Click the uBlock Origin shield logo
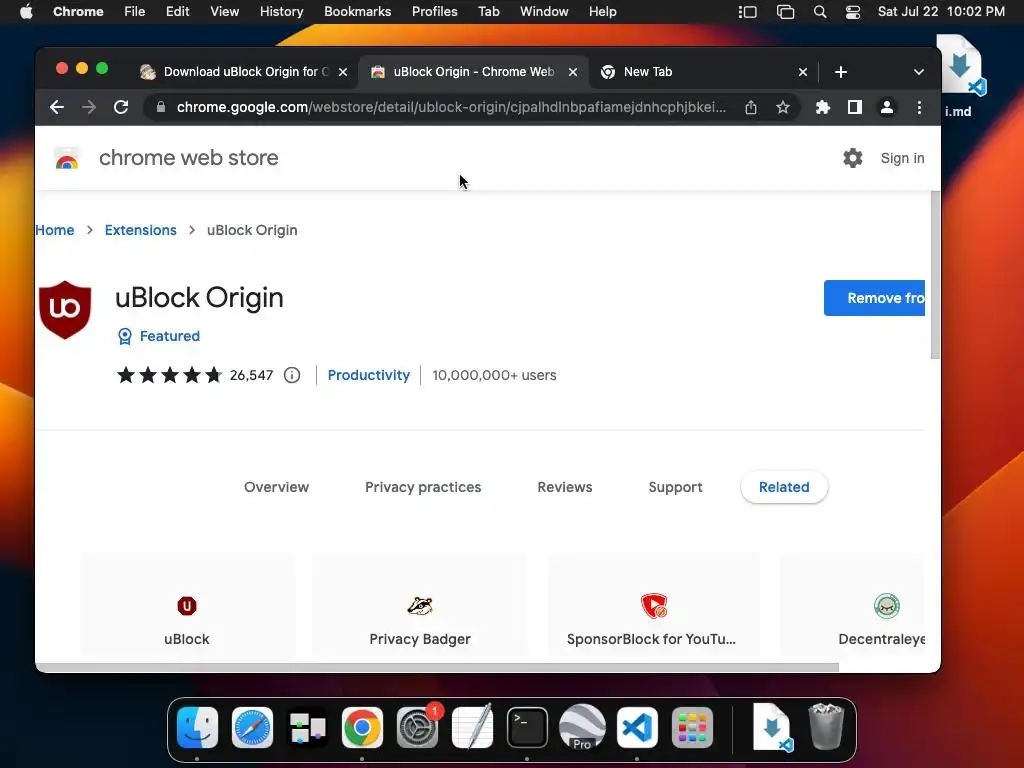The image size is (1024, 768). point(65,310)
